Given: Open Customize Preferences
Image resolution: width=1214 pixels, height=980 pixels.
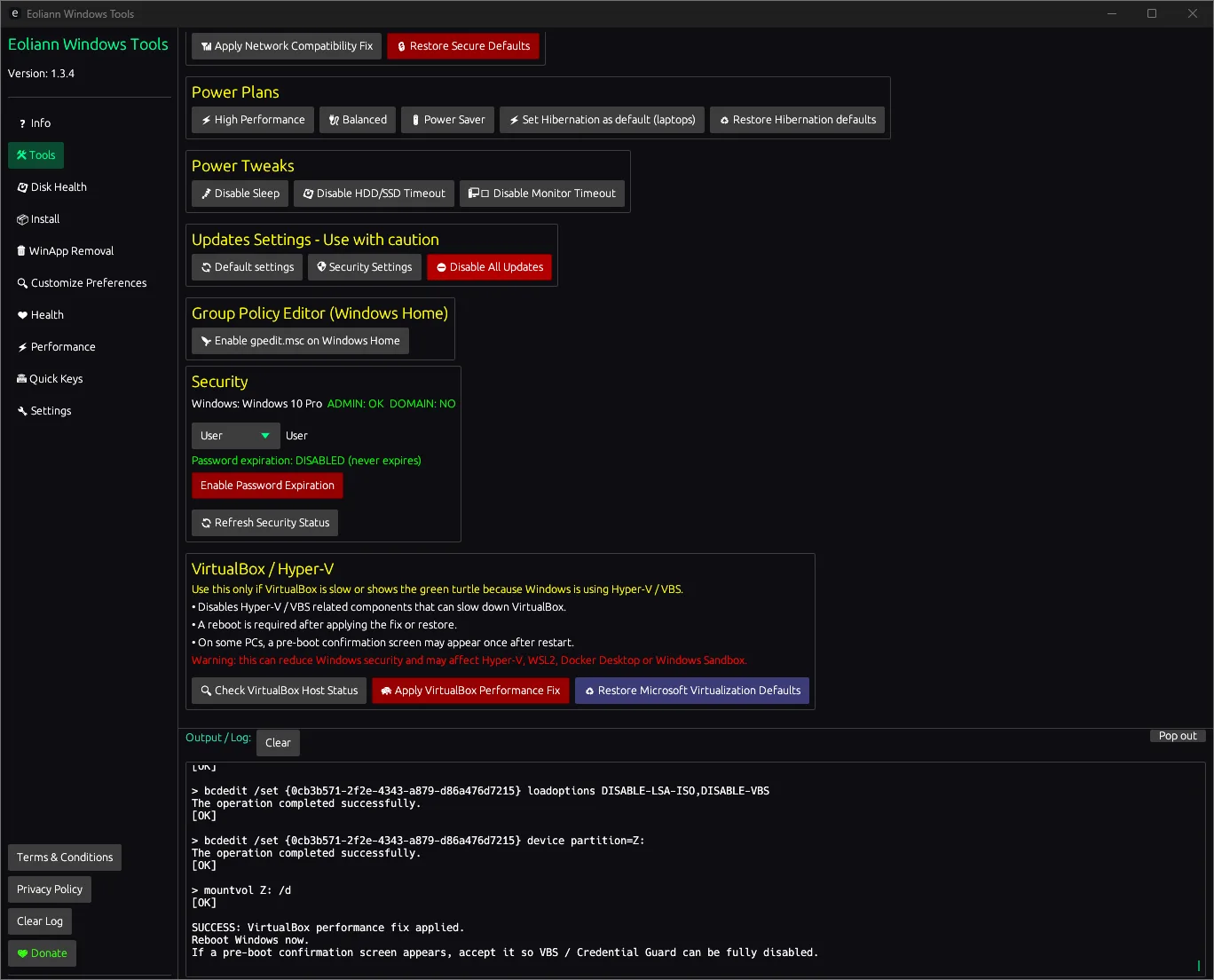Looking at the screenshot, I should click(x=89, y=282).
